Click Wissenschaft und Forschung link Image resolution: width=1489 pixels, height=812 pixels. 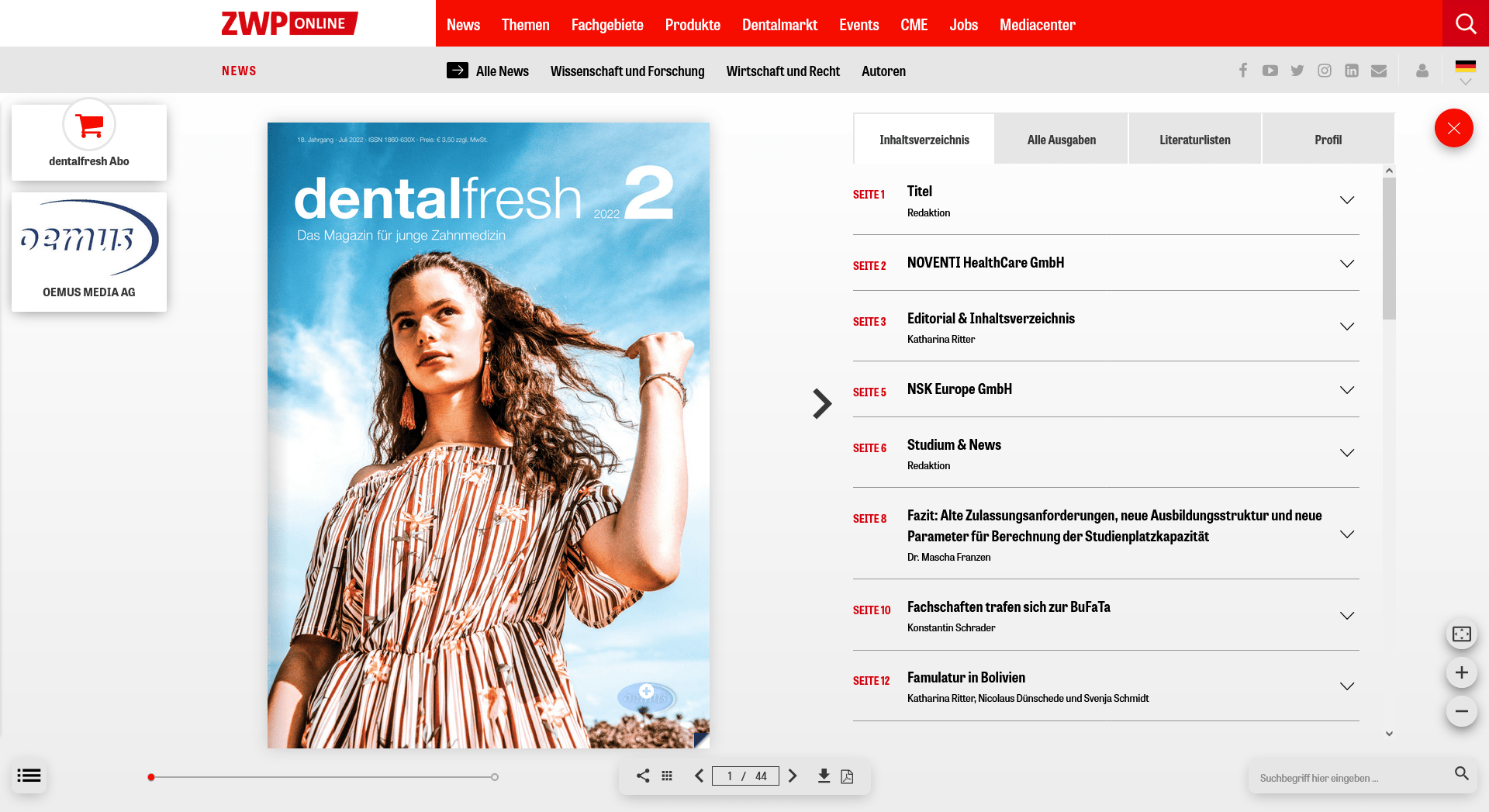coord(627,71)
